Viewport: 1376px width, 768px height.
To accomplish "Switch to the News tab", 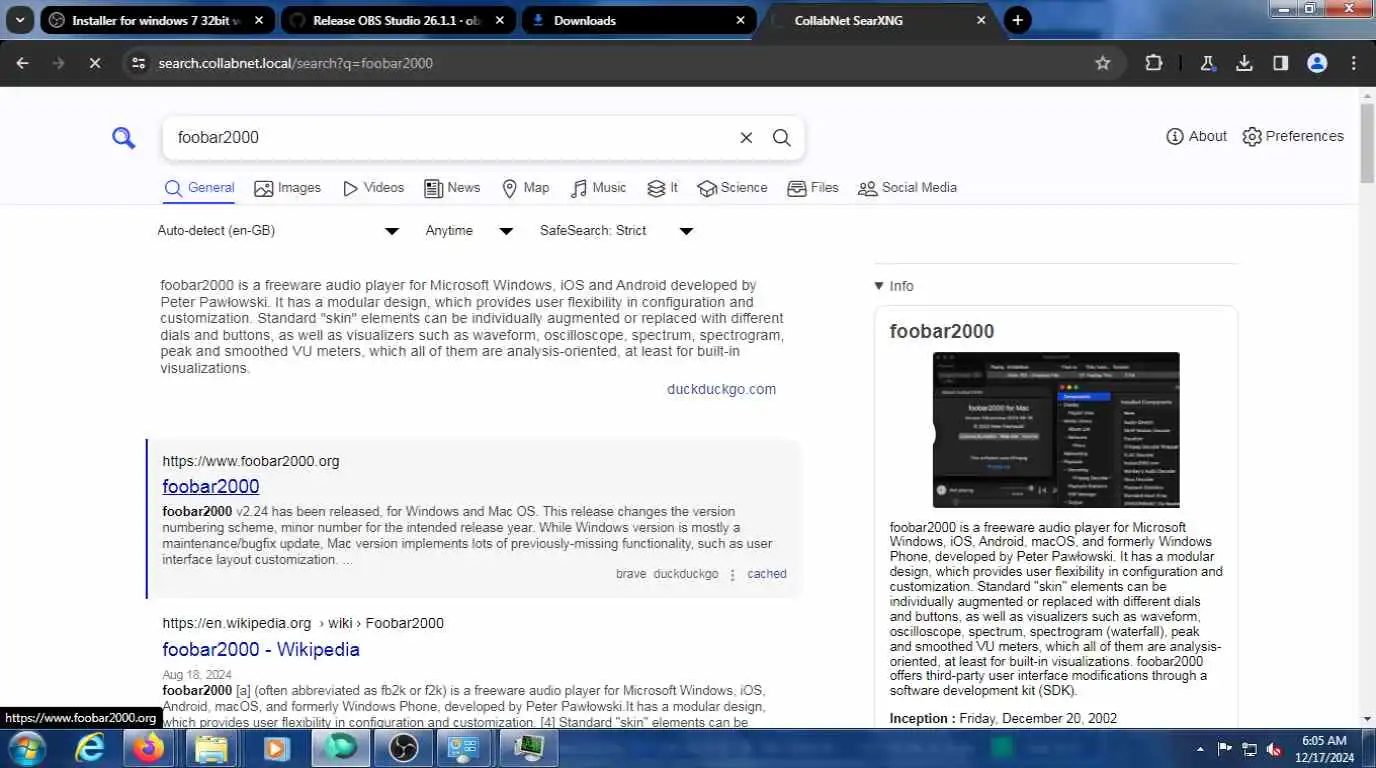I will tap(452, 188).
